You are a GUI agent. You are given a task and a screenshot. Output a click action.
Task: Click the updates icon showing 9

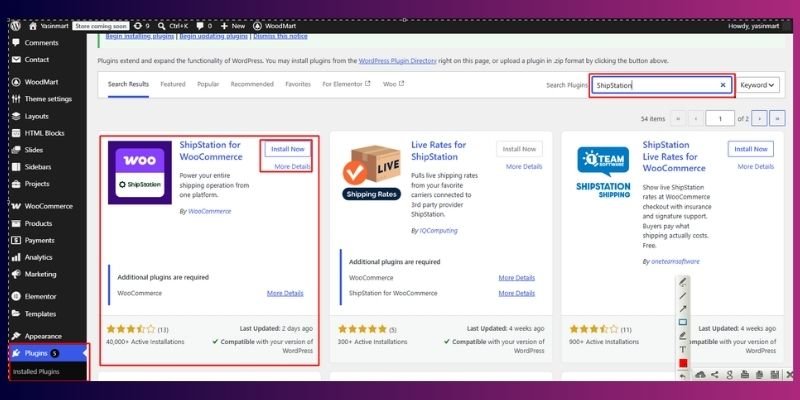[141, 26]
